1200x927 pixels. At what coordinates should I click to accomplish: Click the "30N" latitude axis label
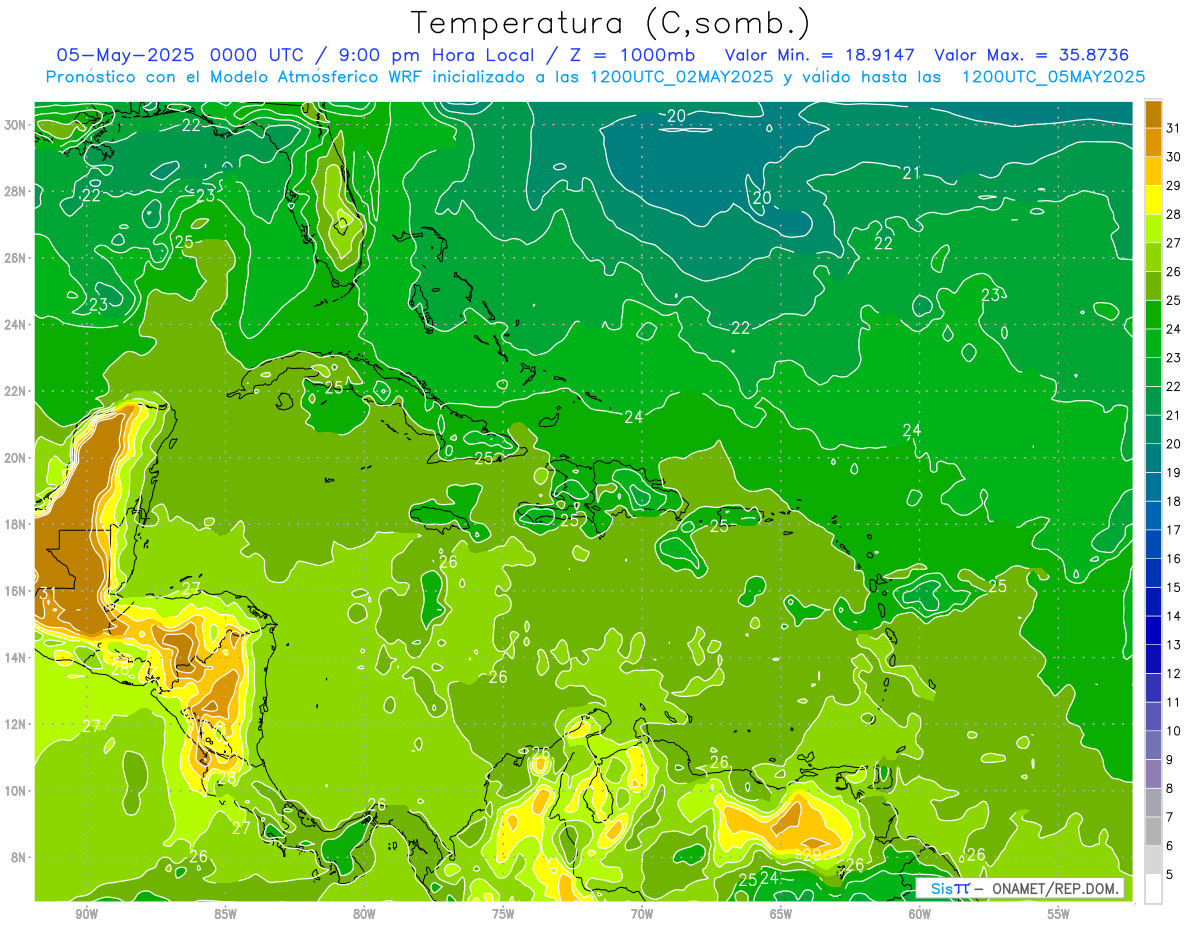(16, 125)
